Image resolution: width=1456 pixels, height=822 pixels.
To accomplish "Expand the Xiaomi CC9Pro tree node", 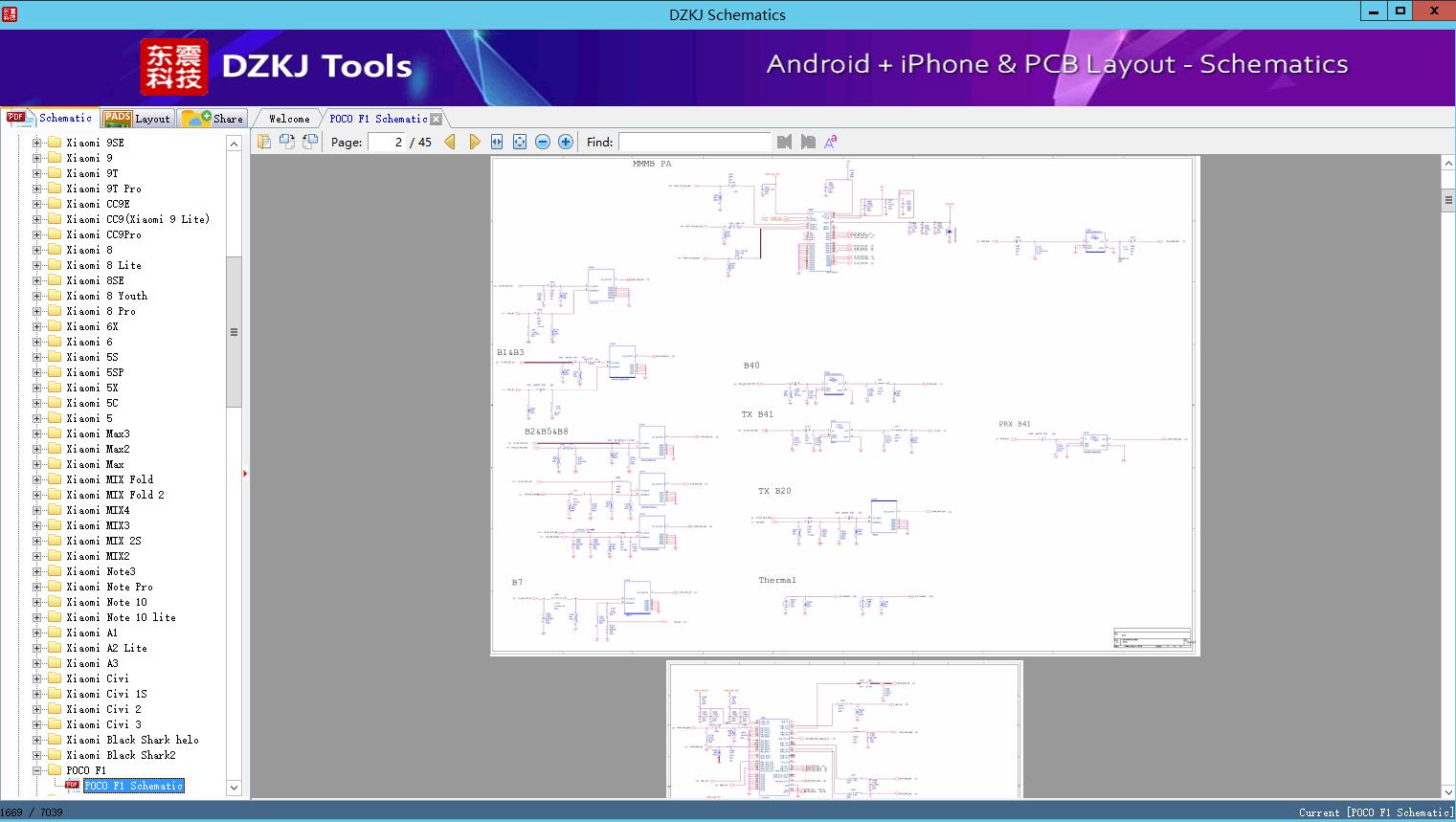I will coord(36,234).
